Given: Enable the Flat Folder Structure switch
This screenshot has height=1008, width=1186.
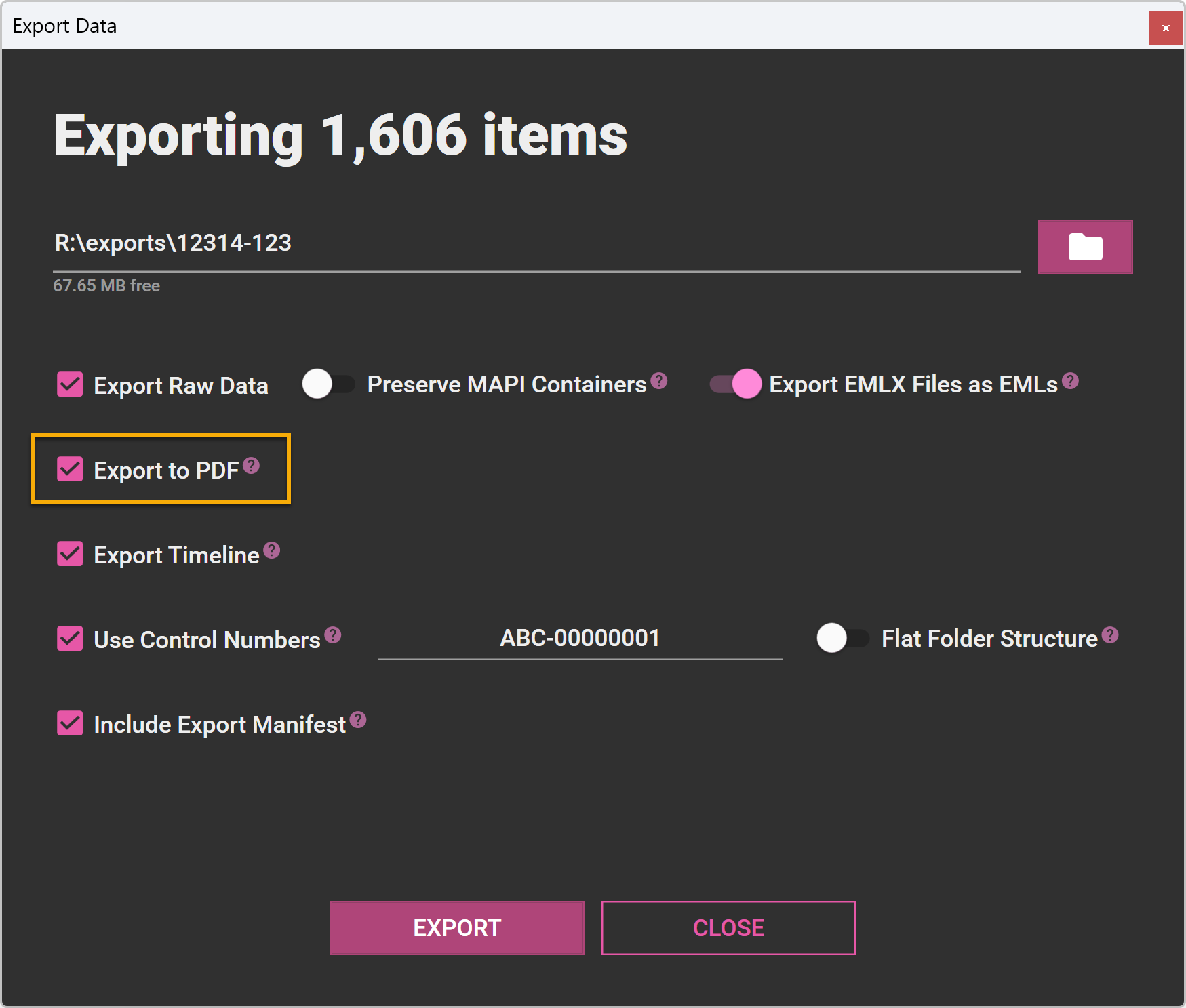Looking at the screenshot, I should tap(842, 639).
